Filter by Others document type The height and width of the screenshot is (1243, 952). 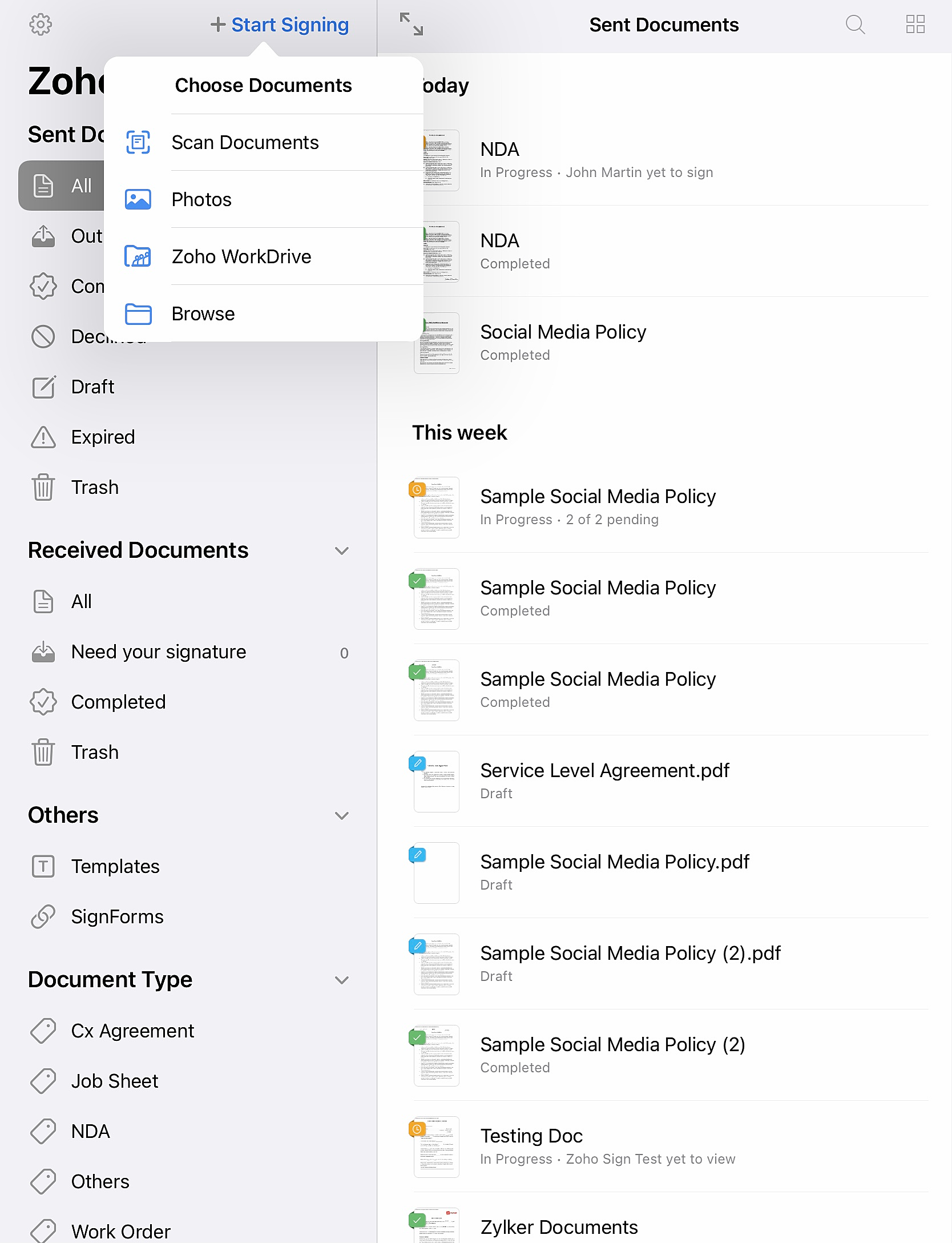188,1181
